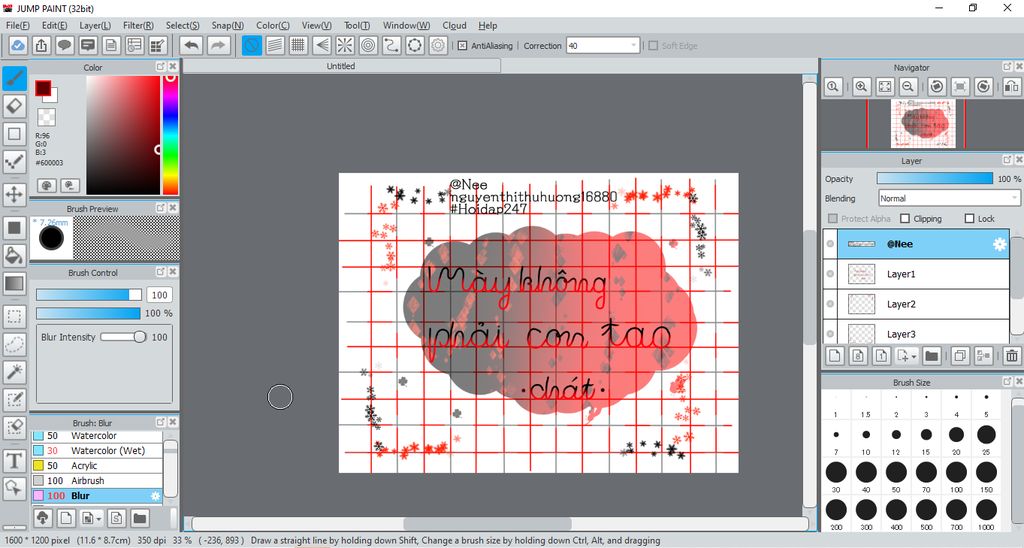Toggle the AntiAliasing checkbox

click(462, 46)
